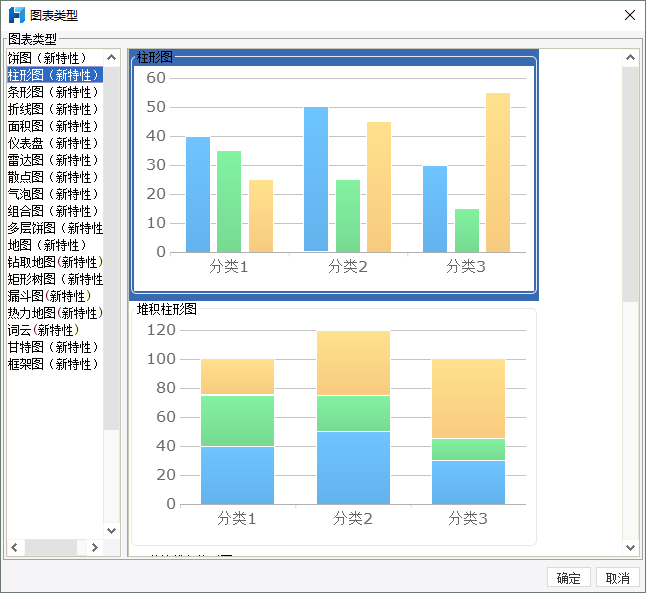Screen dimensions: 646x593
Task: Select the 柱形图 chart preview thumbnail
Action: (x=334, y=175)
